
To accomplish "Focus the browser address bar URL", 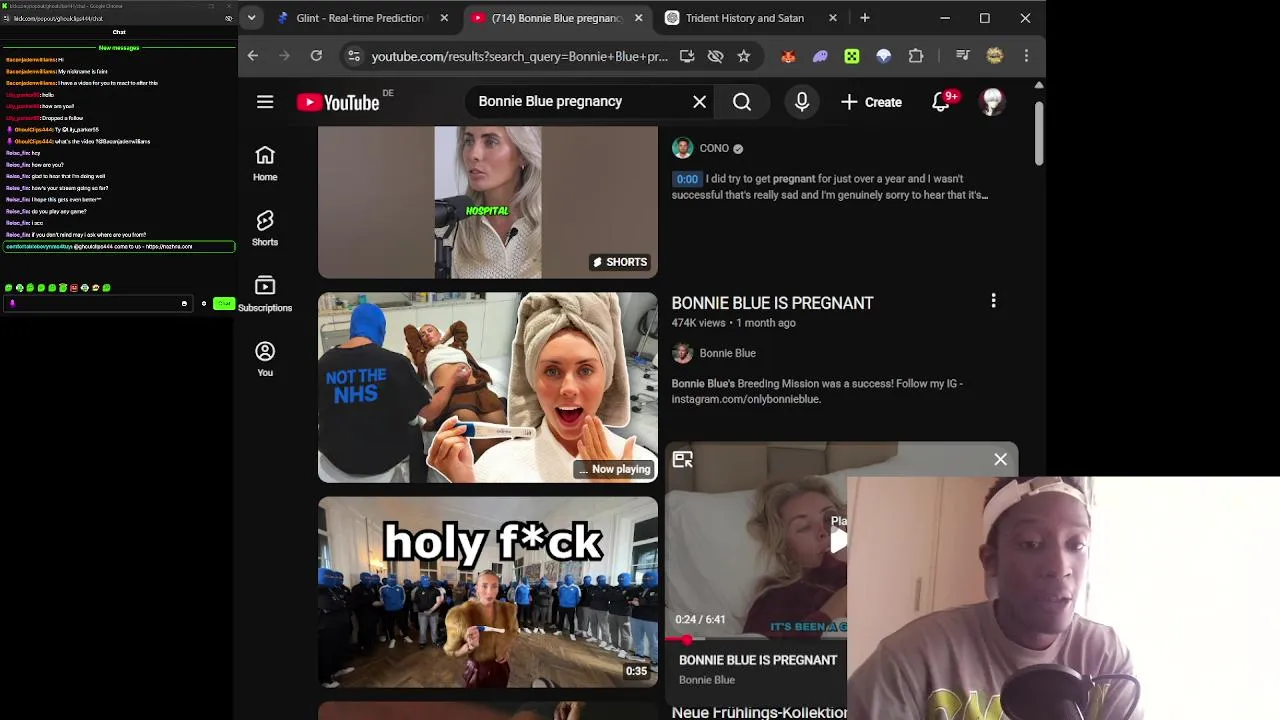I will [519, 57].
